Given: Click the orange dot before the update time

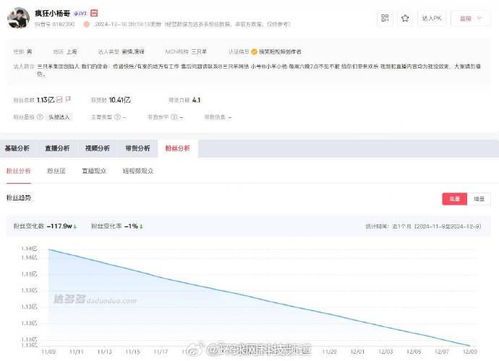Looking at the screenshot, I should coord(86,24).
